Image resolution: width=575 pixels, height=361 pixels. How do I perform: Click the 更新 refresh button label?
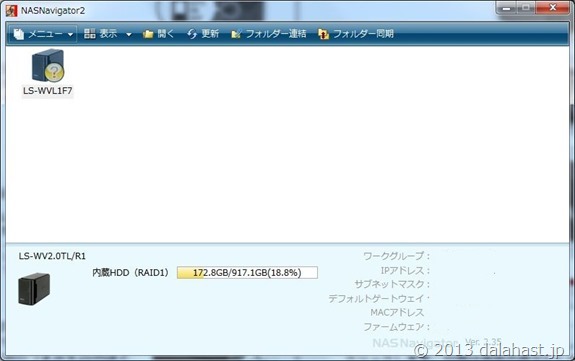tap(210, 34)
